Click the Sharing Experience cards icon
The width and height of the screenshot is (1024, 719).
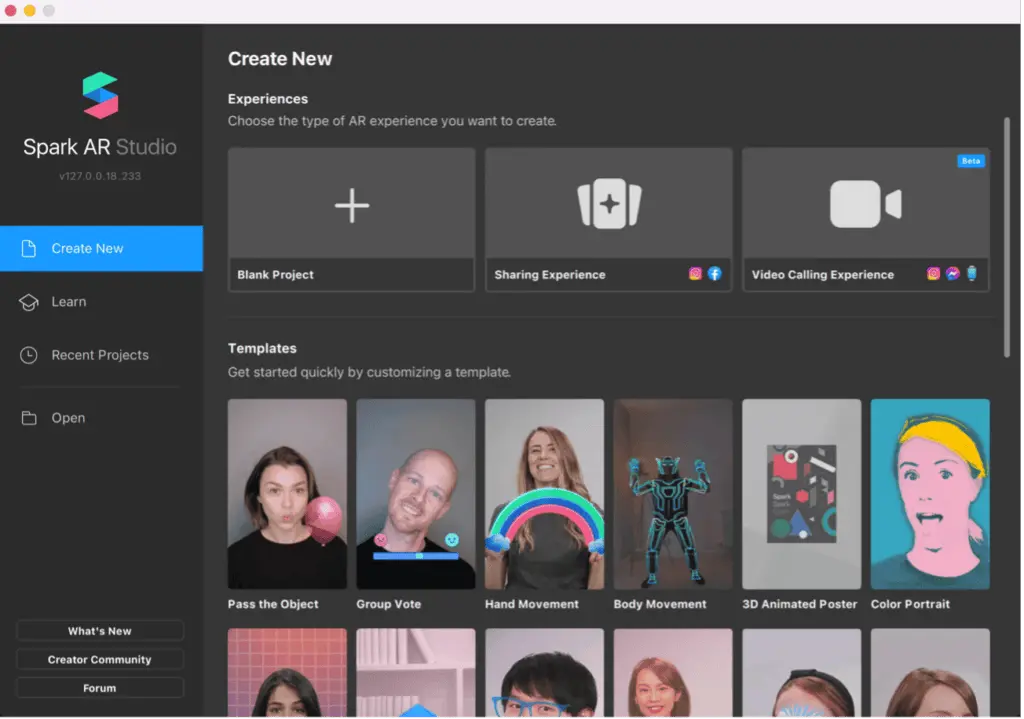(x=608, y=203)
